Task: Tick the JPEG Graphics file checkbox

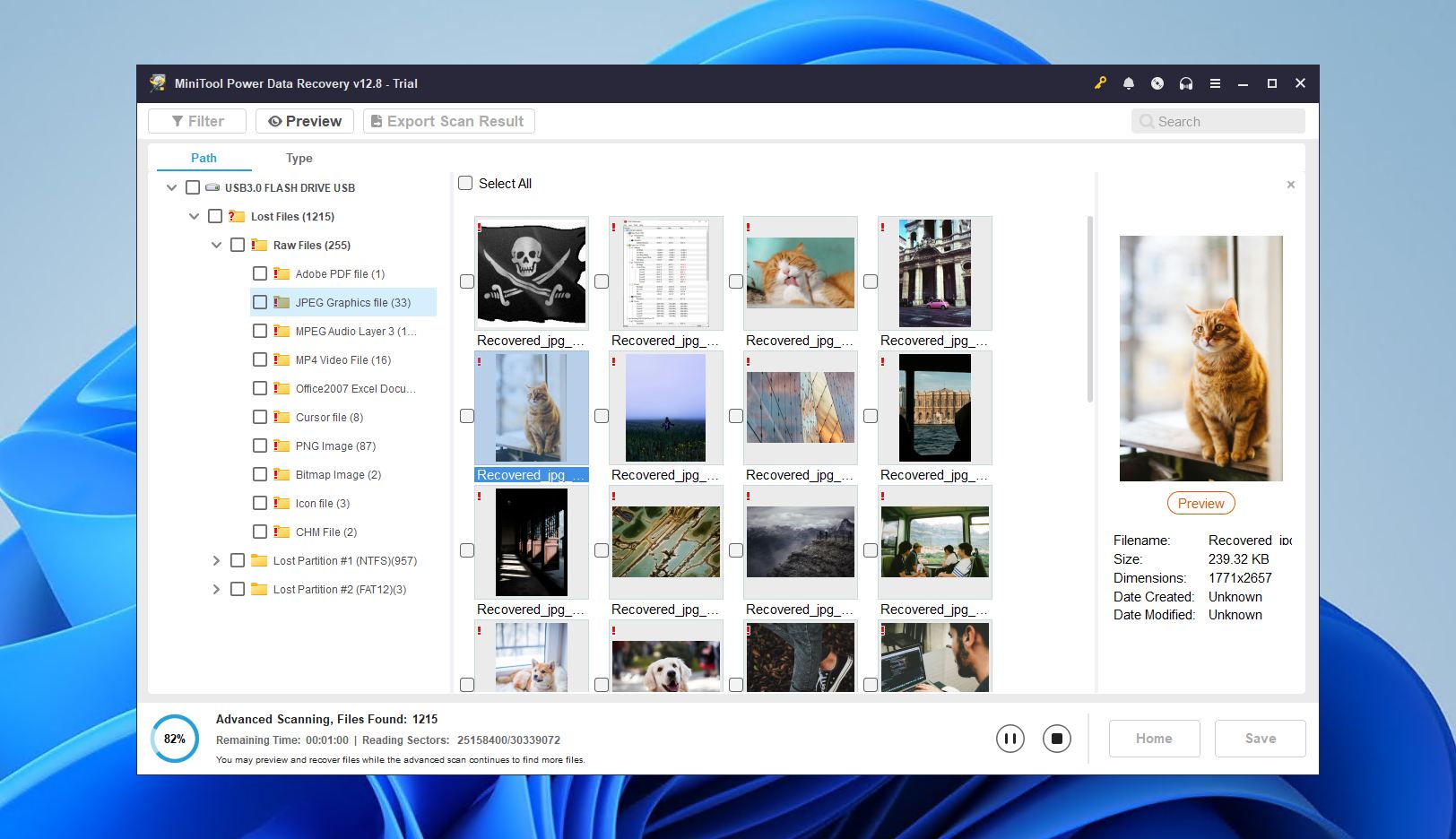Action: click(260, 302)
